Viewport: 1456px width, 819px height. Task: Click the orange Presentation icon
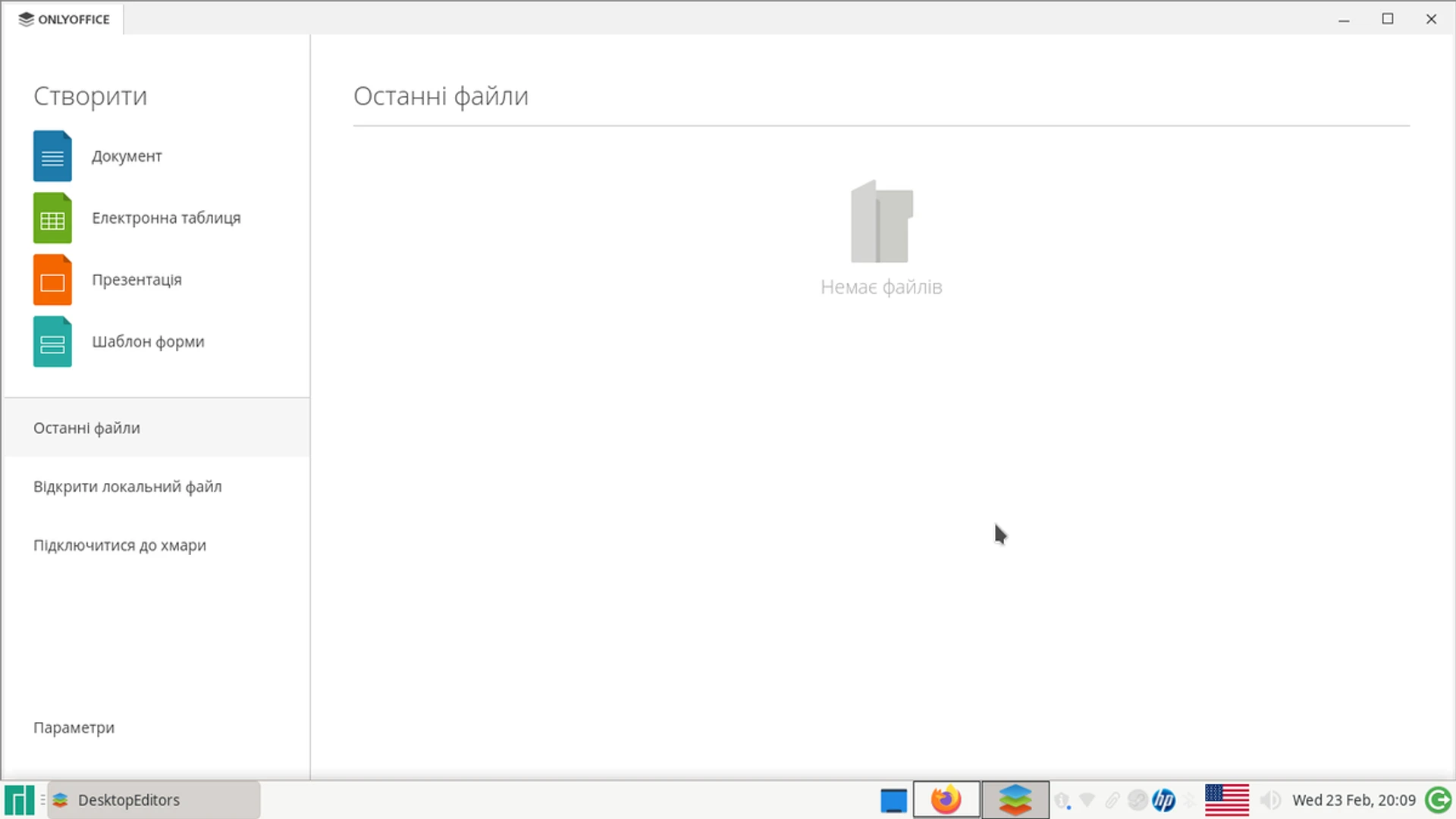[x=52, y=280]
